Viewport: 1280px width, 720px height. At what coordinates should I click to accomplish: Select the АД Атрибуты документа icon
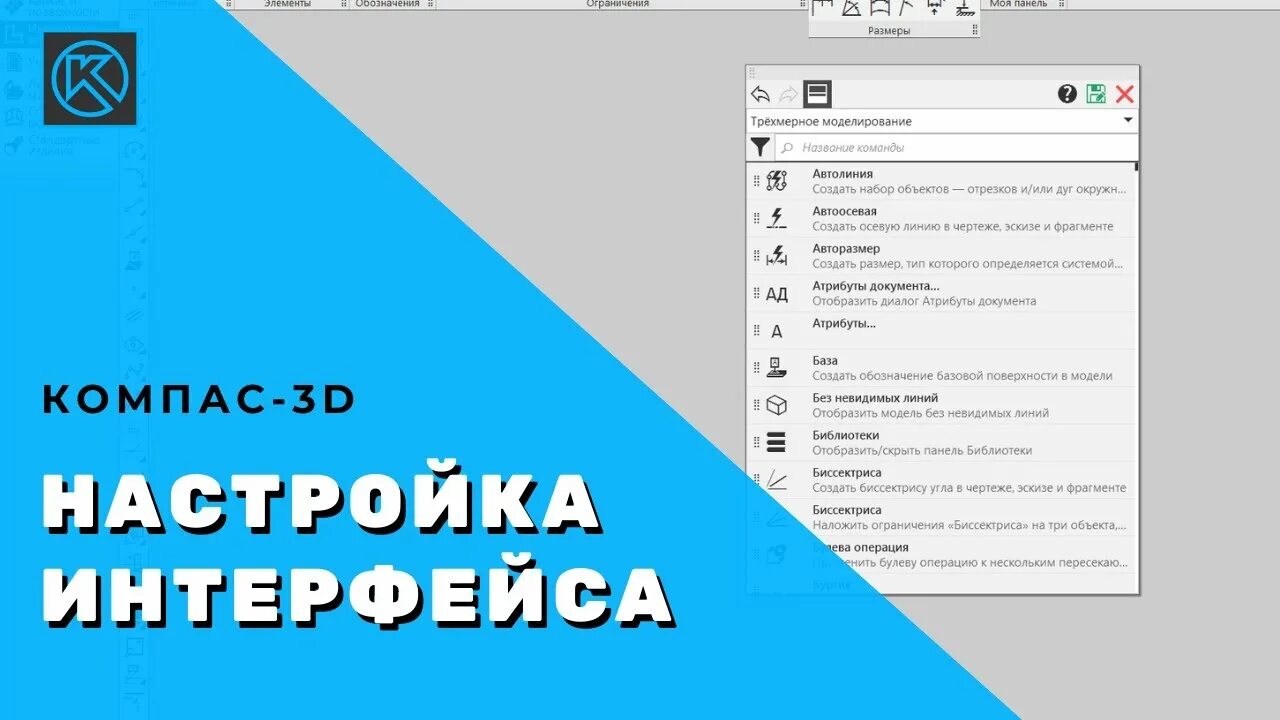coord(777,294)
